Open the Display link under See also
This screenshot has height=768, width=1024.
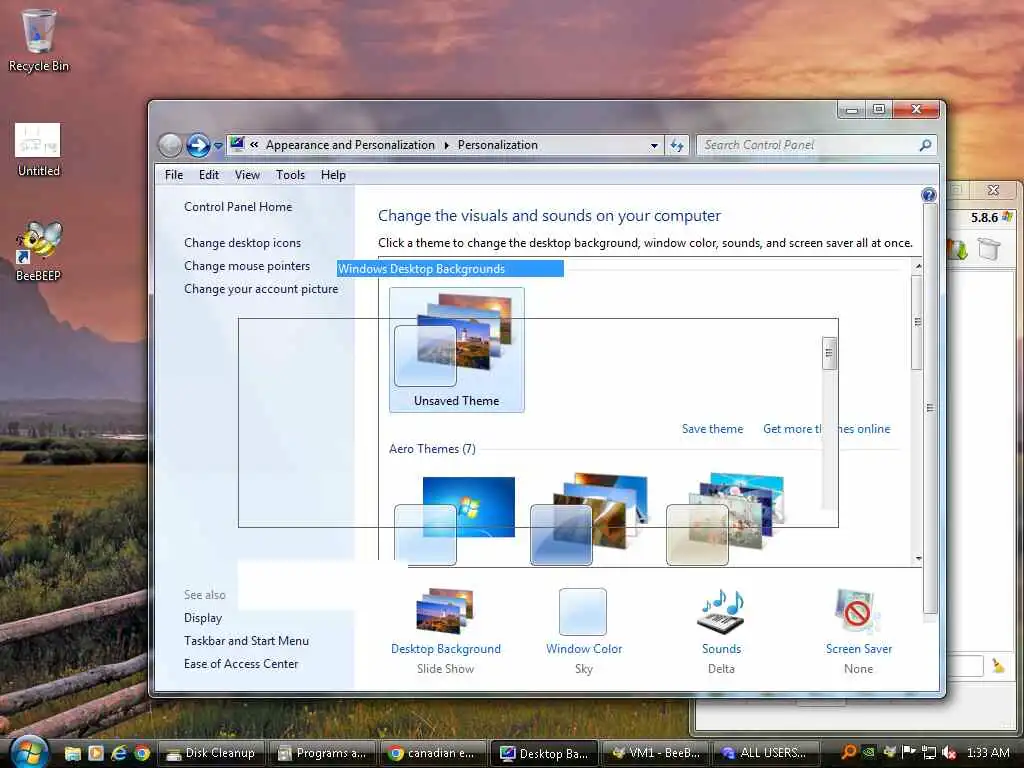(x=203, y=618)
